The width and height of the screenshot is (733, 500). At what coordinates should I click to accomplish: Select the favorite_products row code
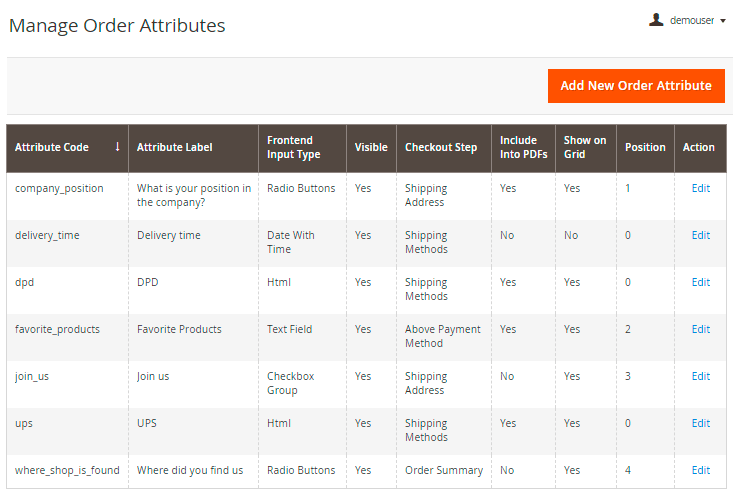tap(57, 329)
